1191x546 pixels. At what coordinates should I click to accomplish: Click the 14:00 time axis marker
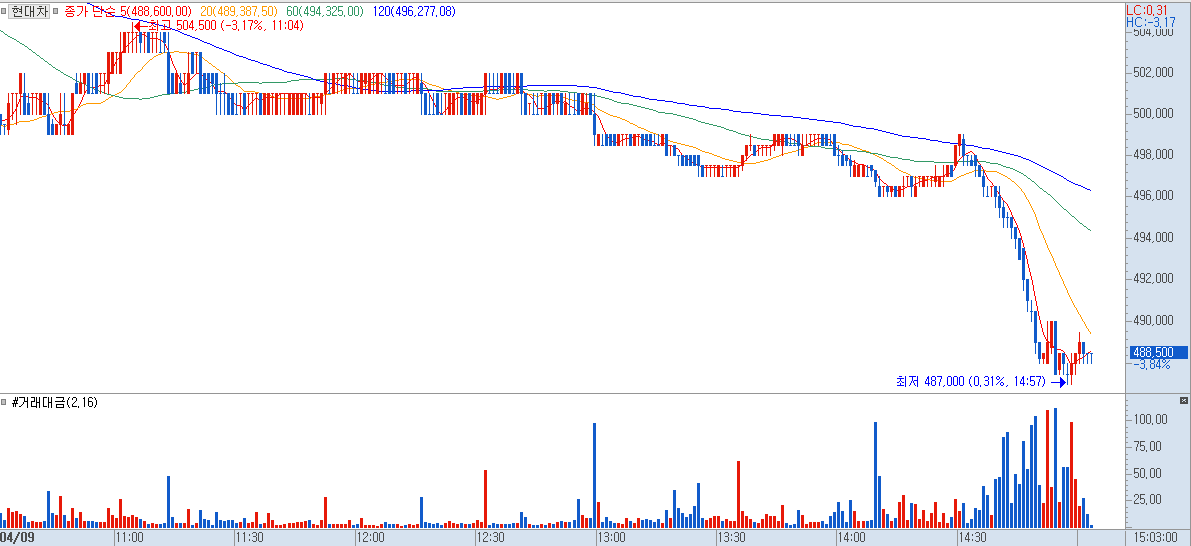point(851,538)
